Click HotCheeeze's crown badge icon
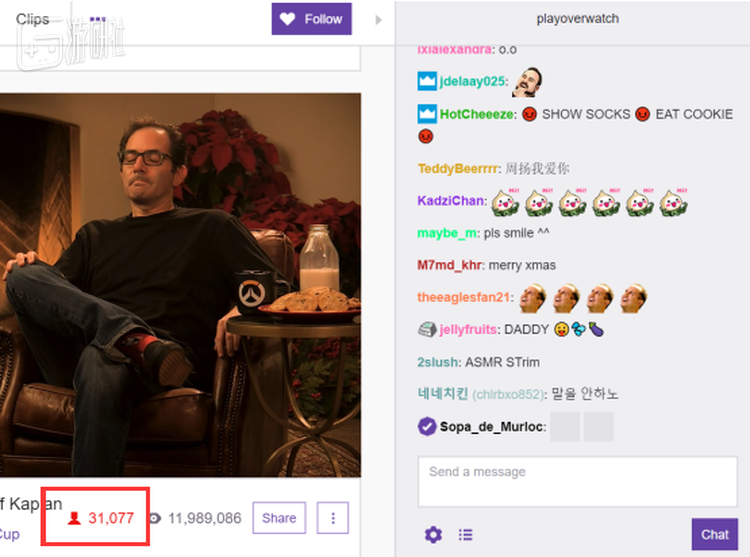750x557 pixels. 427,114
